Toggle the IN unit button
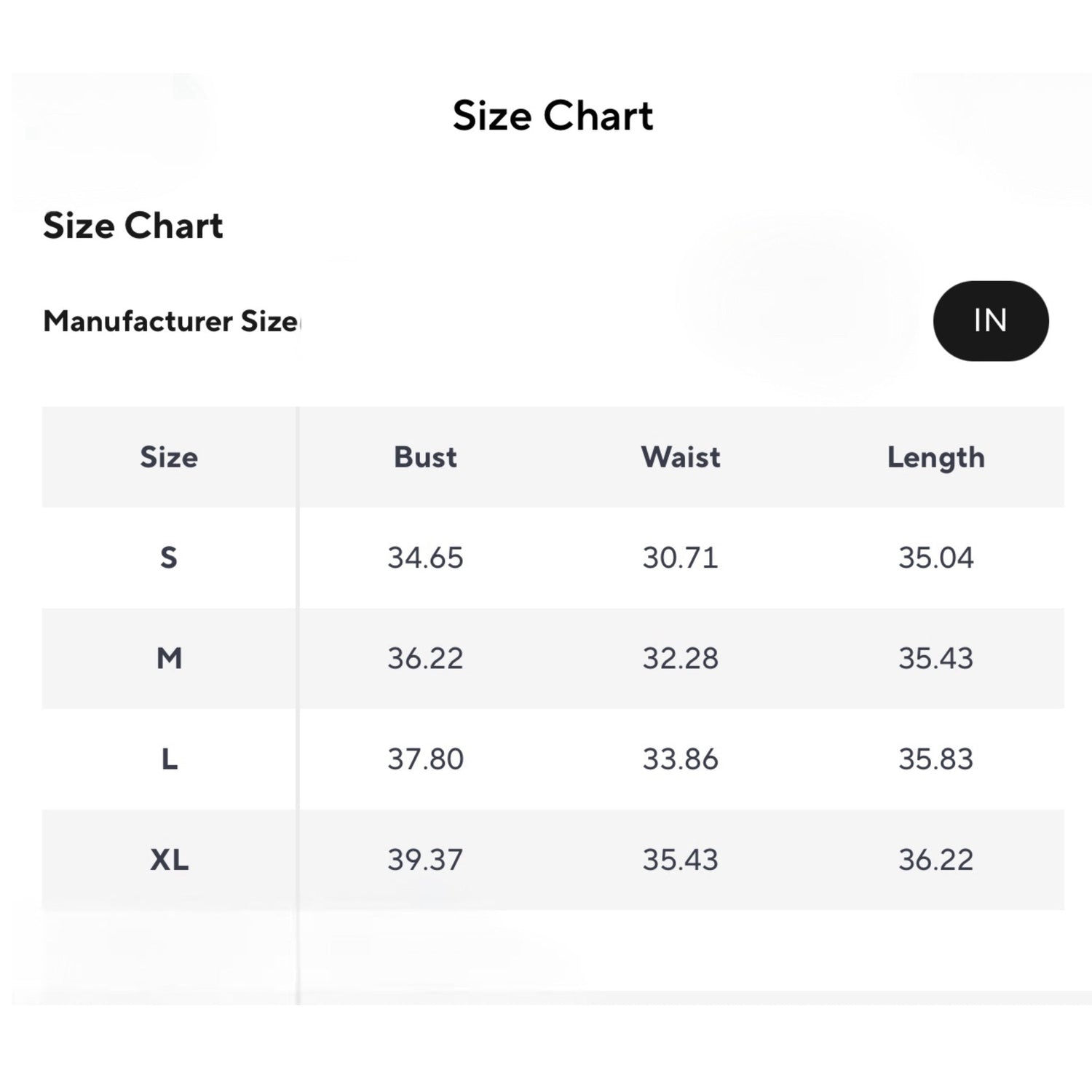The width and height of the screenshot is (1092, 1092). pos(990,321)
